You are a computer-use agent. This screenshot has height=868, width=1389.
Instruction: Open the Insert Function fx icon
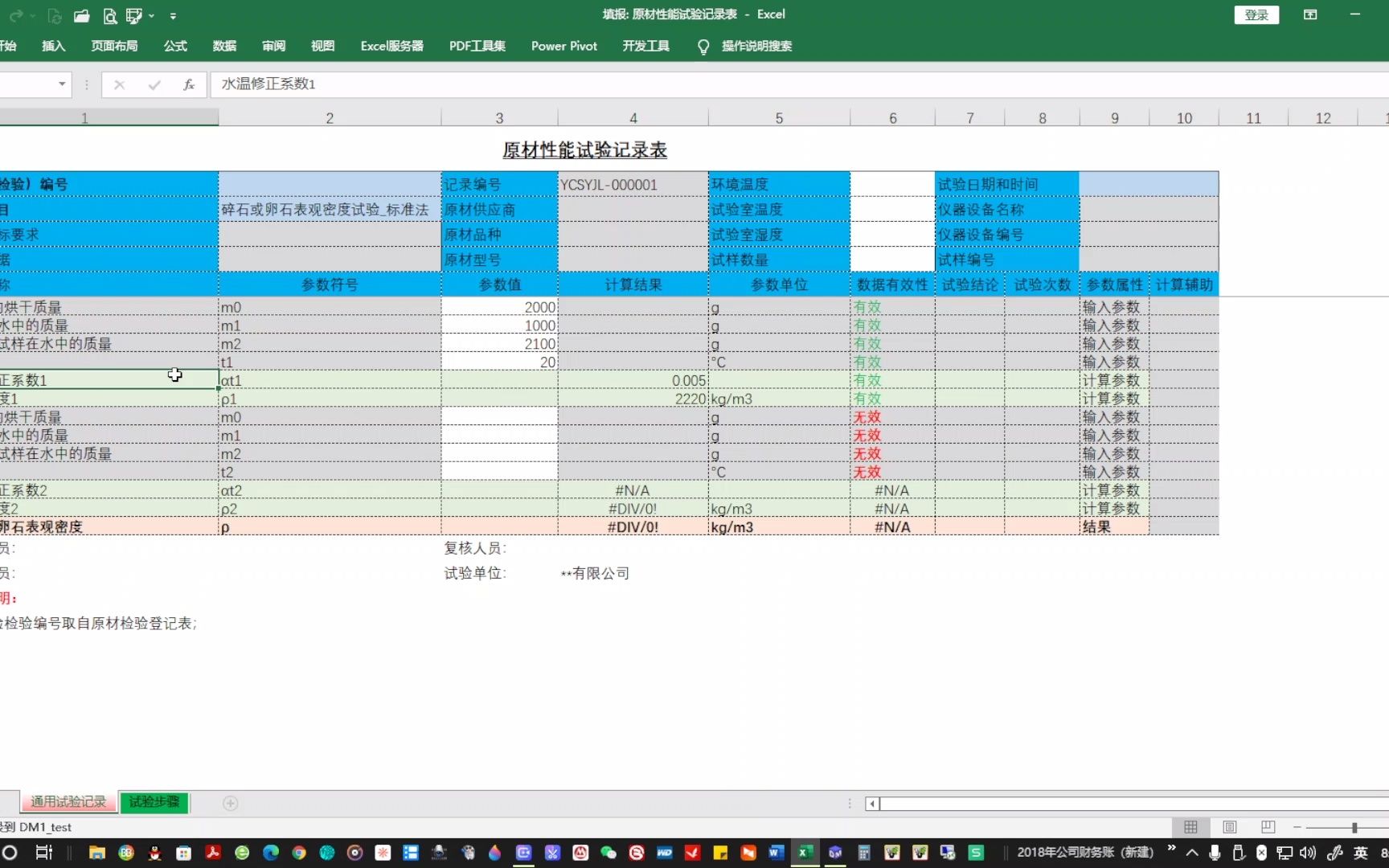188,84
